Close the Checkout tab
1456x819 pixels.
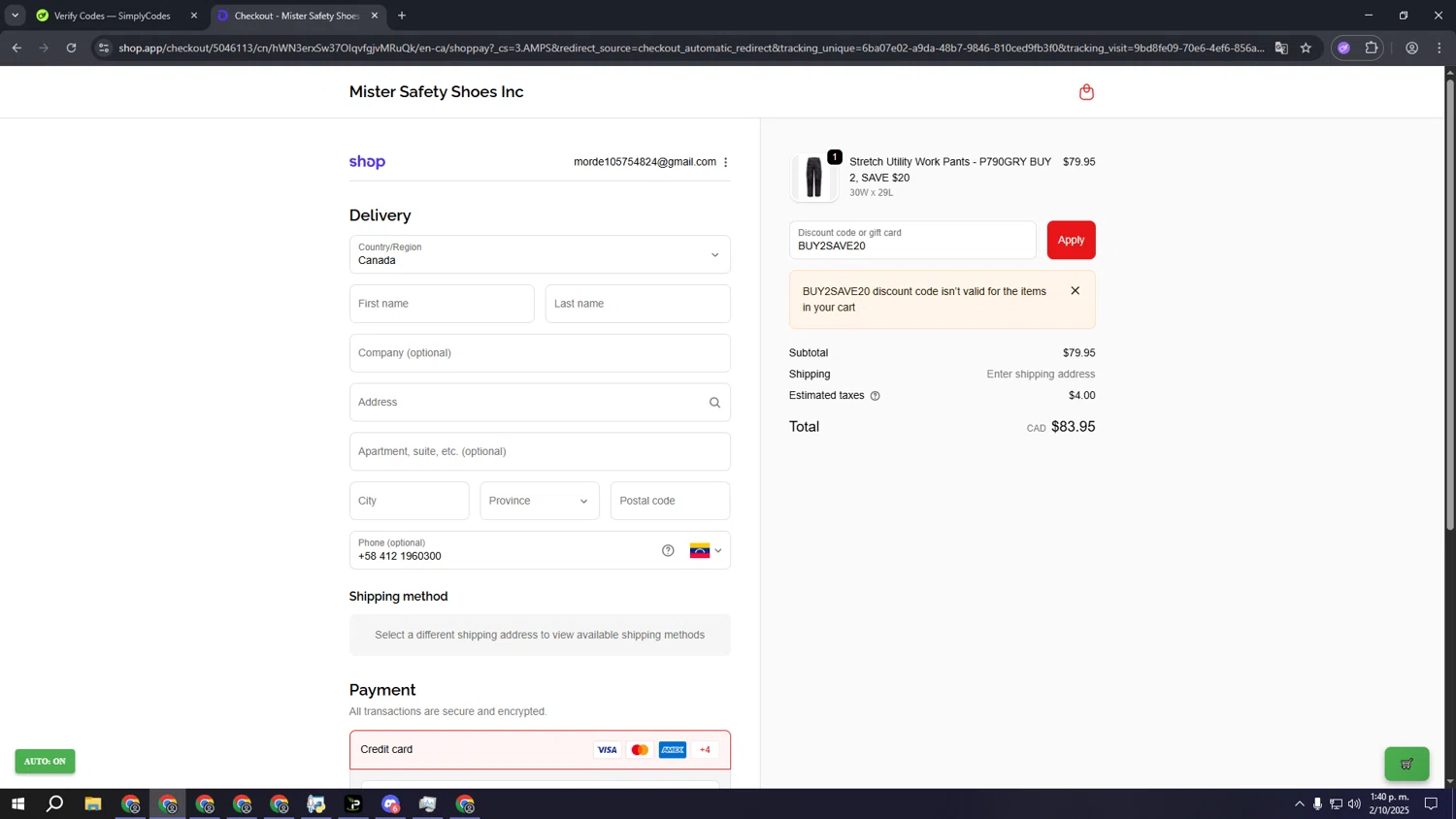(x=375, y=16)
